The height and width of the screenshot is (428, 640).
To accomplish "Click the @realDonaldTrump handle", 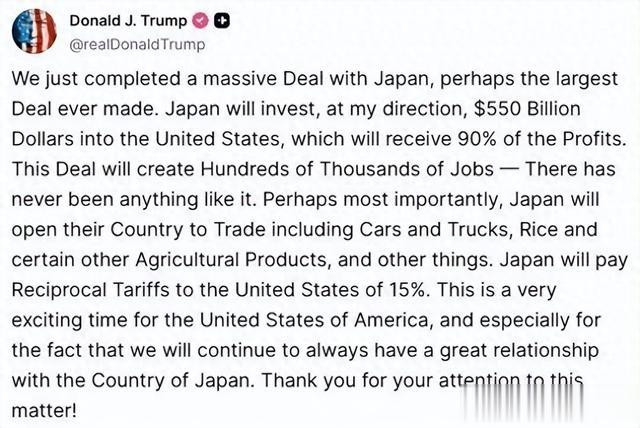I will [x=137, y=44].
